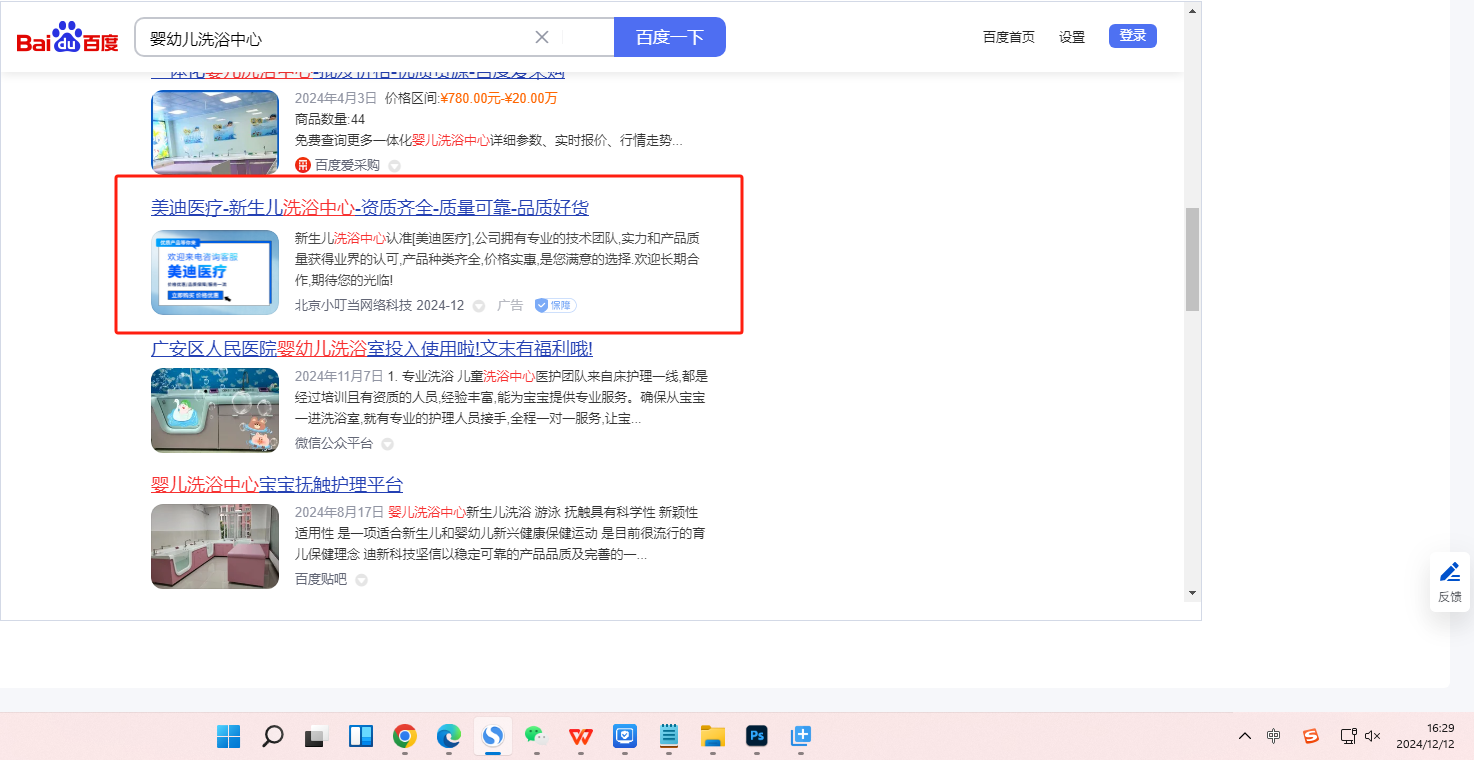Expand dropdown arrow next to 百度爱采购
This screenshot has height=760, width=1474.
395,166
